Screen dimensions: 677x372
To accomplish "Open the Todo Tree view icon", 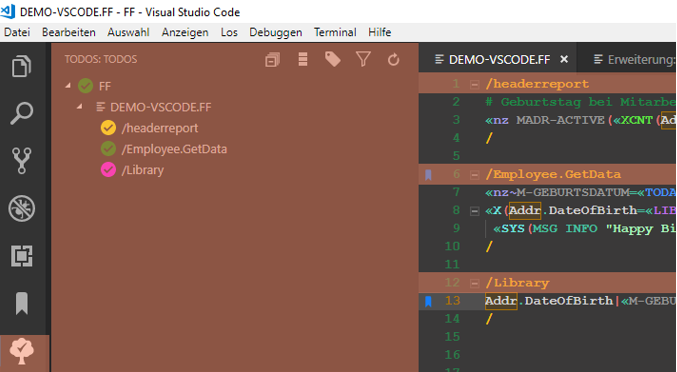I will (x=22, y=351).
